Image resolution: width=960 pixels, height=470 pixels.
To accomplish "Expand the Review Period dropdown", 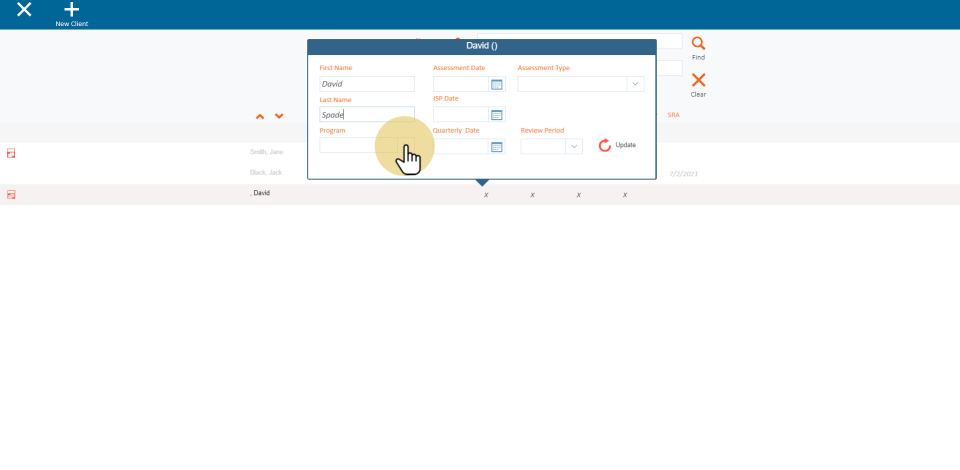I will click(x=573, y=146).
